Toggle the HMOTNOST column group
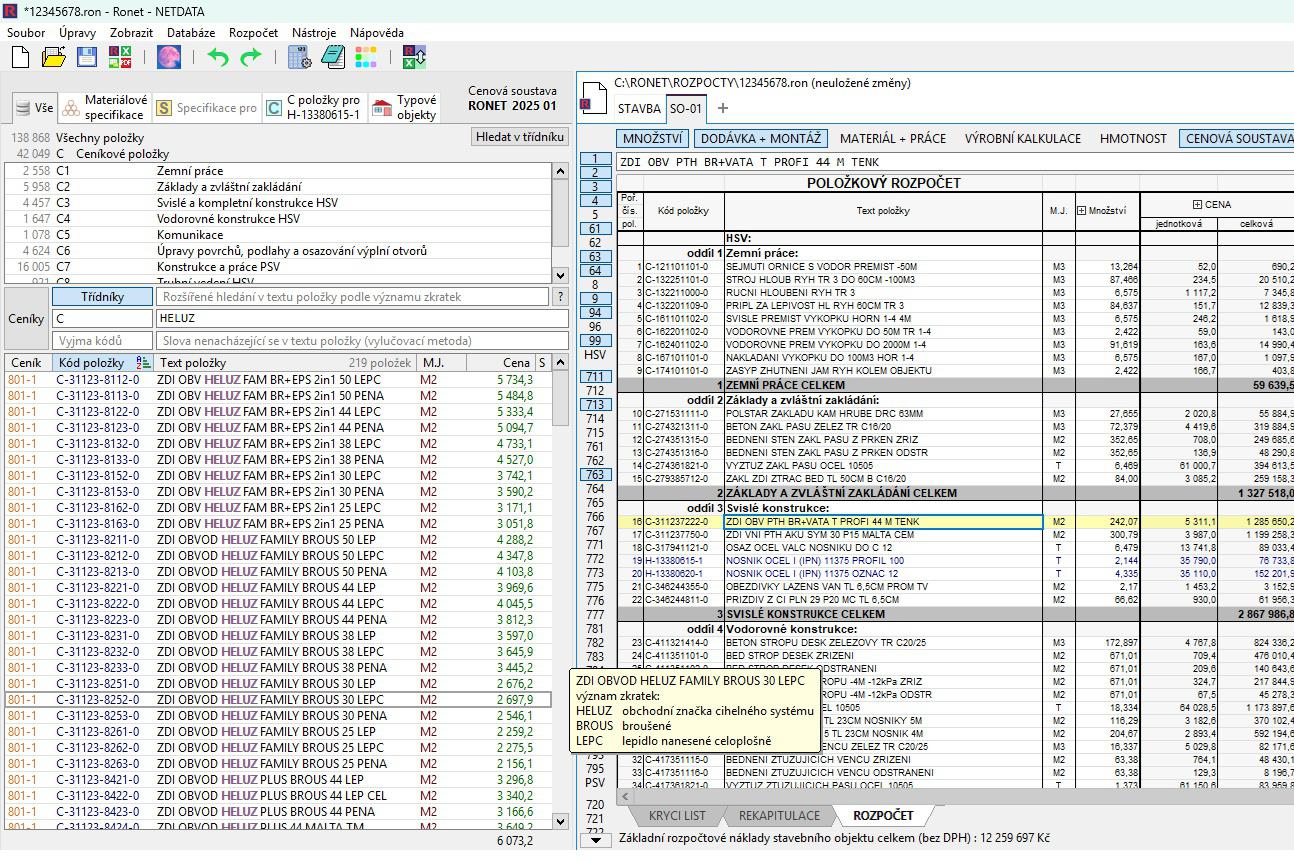1294x862 pixels. point(1133,139)
